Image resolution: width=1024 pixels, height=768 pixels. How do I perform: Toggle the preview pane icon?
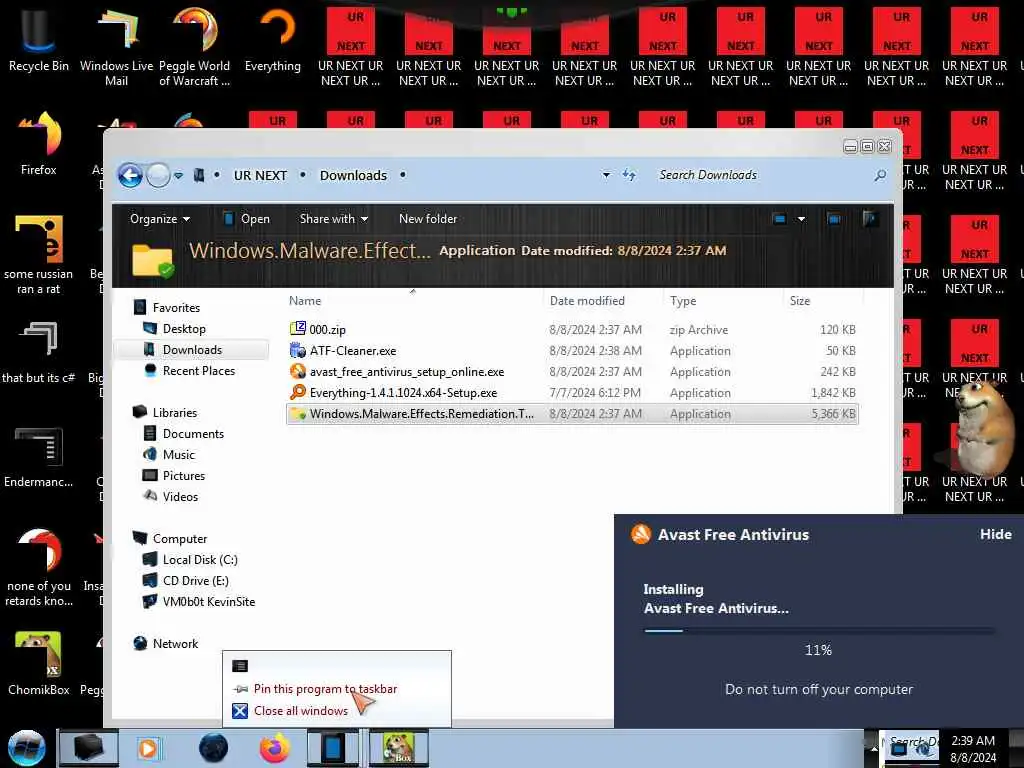(834, 219)
